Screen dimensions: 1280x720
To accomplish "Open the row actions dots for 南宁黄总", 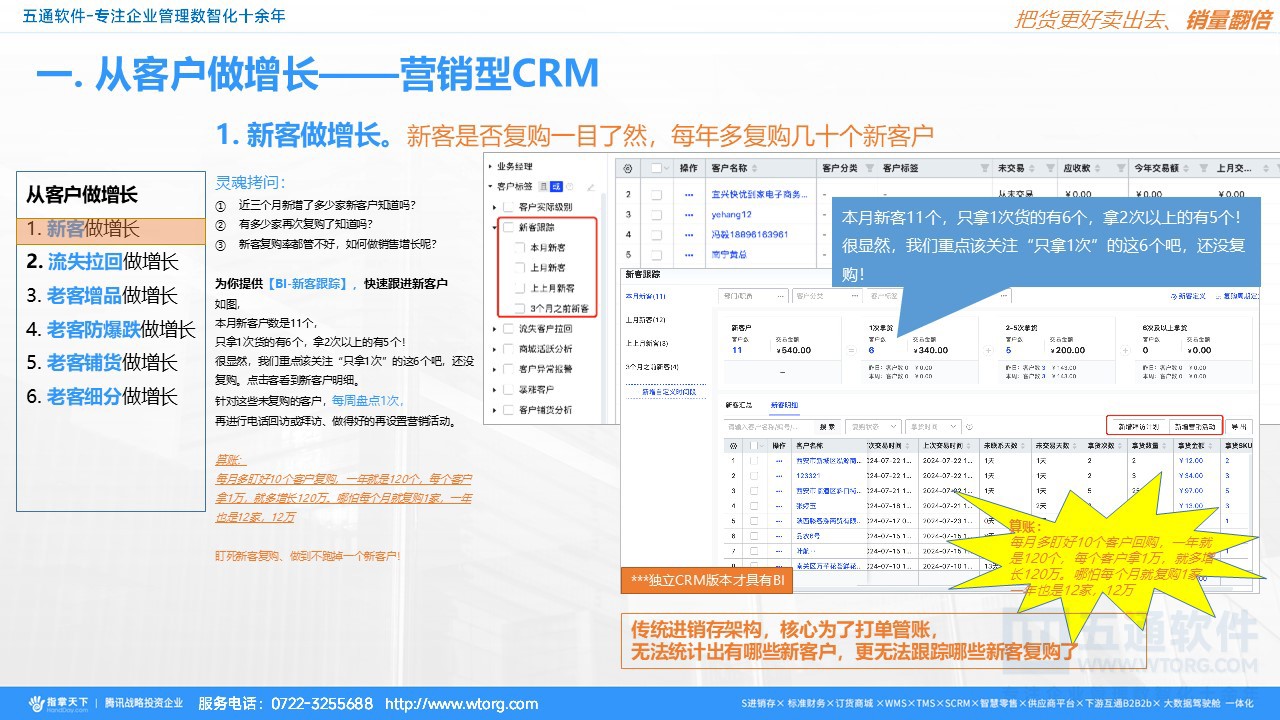I will 689,255.
